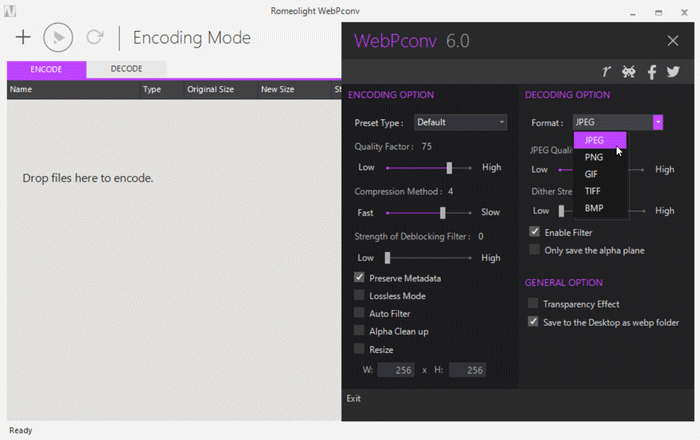Click the refresh/reset arrow icon
700x440 pixels.
95,37
